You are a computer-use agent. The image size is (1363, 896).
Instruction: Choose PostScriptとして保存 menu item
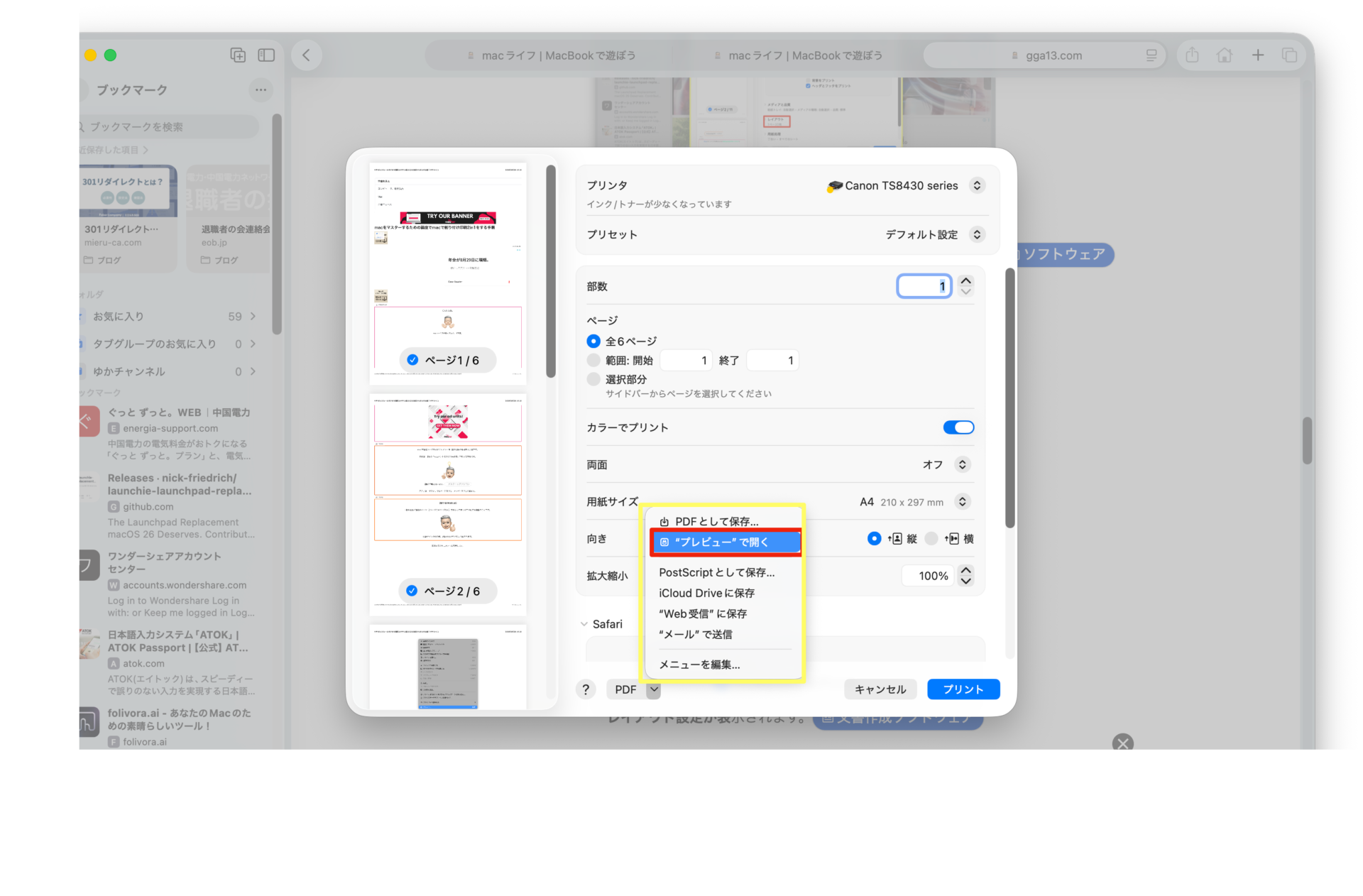[x=724, y=572]
